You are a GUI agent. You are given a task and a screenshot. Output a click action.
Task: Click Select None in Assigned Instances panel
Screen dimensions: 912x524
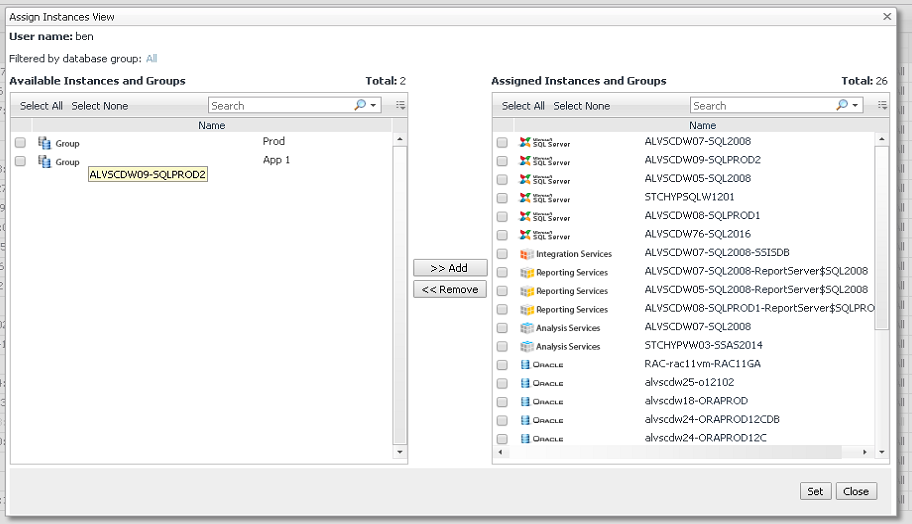pyautogui.click(x=581, y=106)
